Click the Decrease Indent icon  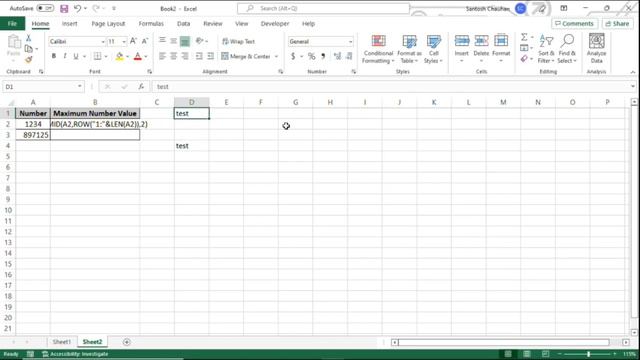click(199, 56)
